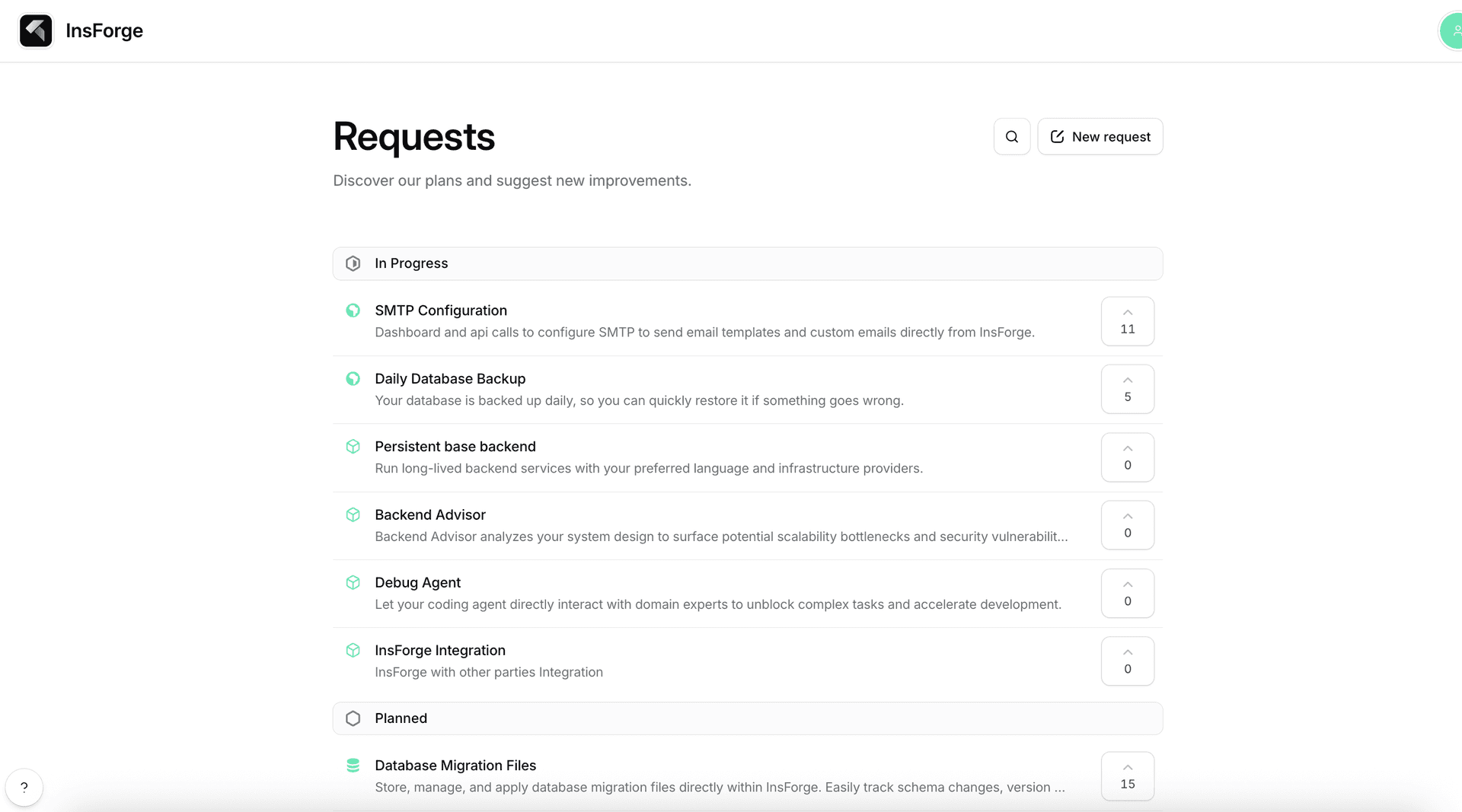Upvote the Persistent base backend request

pos(1127,457)
